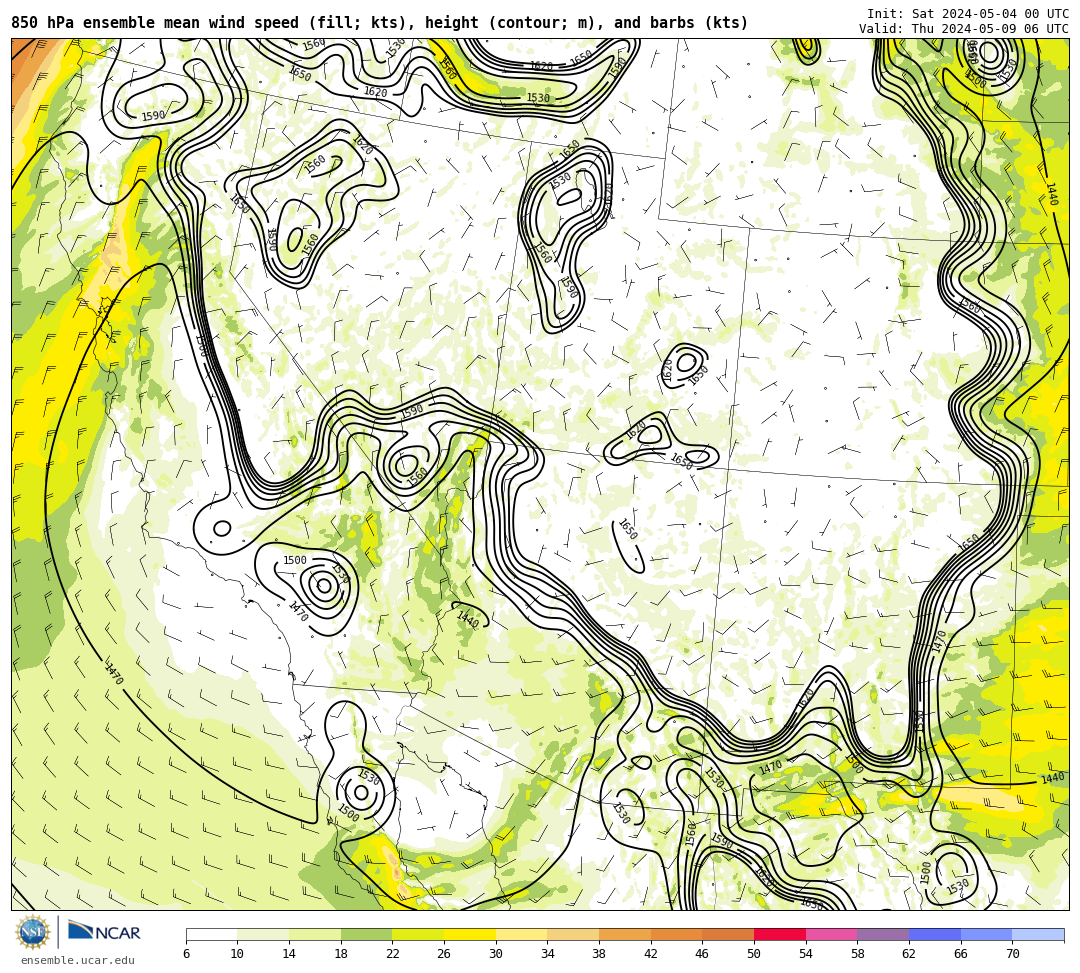Image resolution: width=1080 pixels, height=973 pixels.
Task: Pick the orange 38–42 kts color swatch
Action: [625, 934]
